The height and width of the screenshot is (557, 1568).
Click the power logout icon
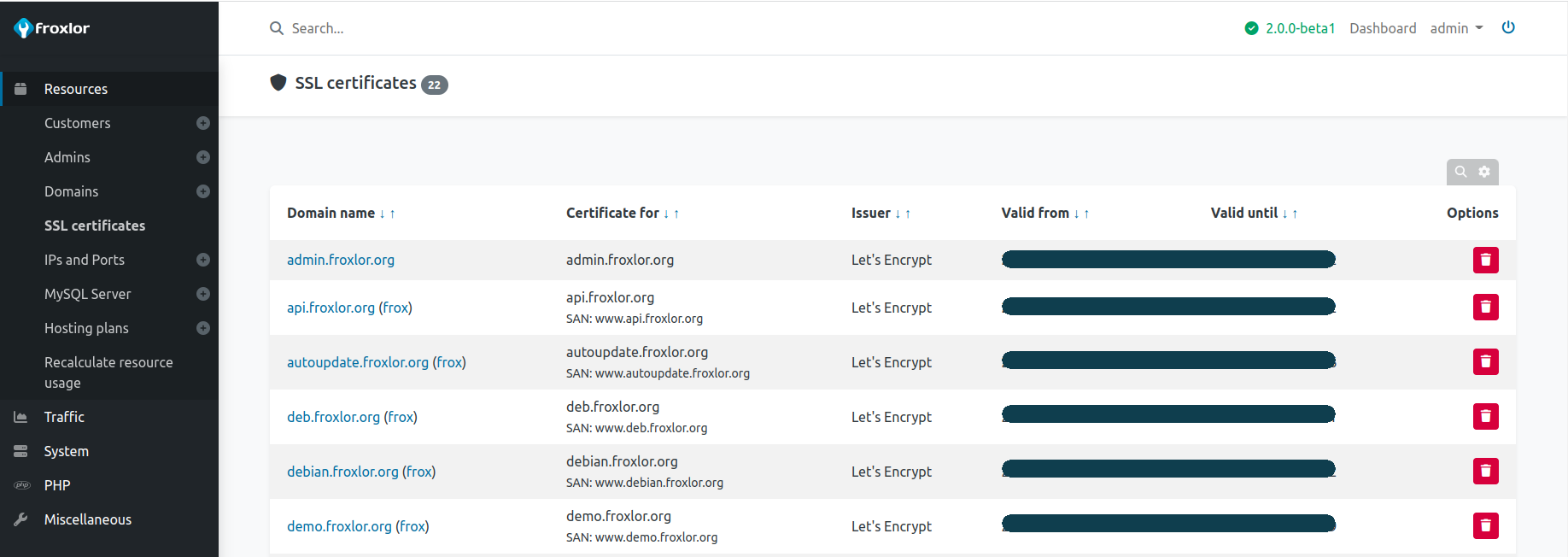coord(1508,27)
